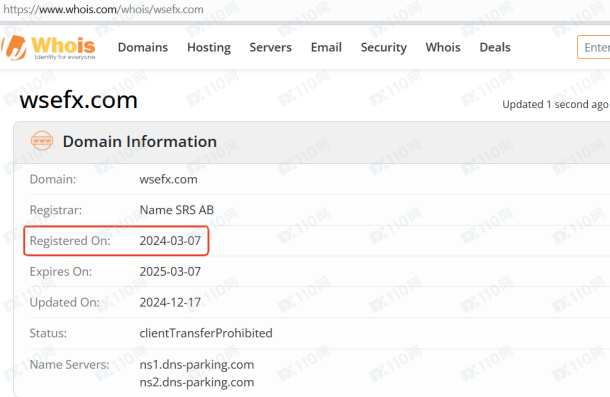Viewport: 610px width, 397px height.
Task: Select the registrar value Name SRS AB
Action: 177,210
